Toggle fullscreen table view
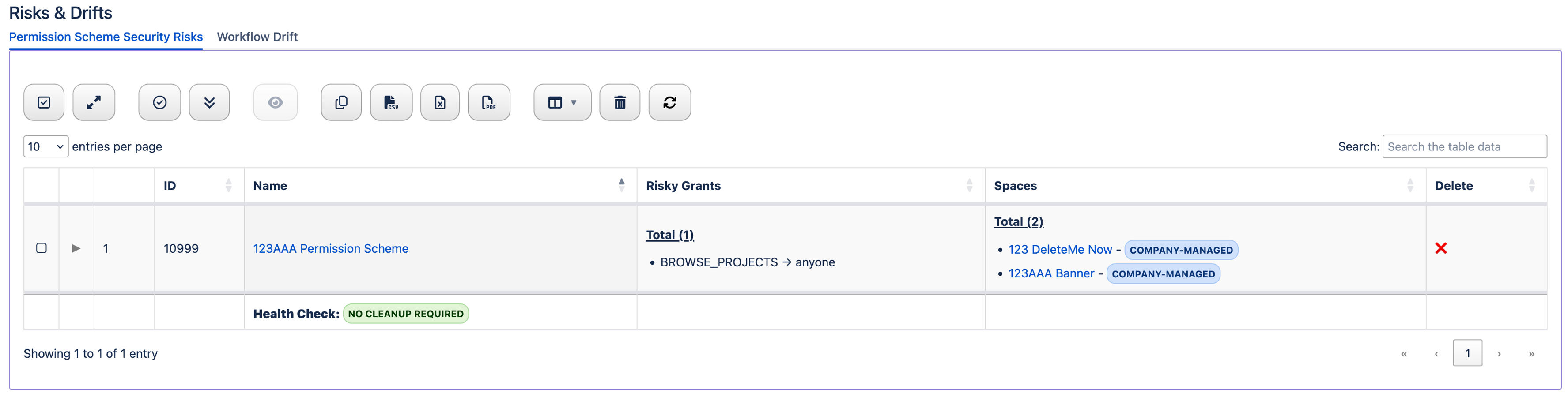Screen dimensions: 1568x397 pos(94,102)
